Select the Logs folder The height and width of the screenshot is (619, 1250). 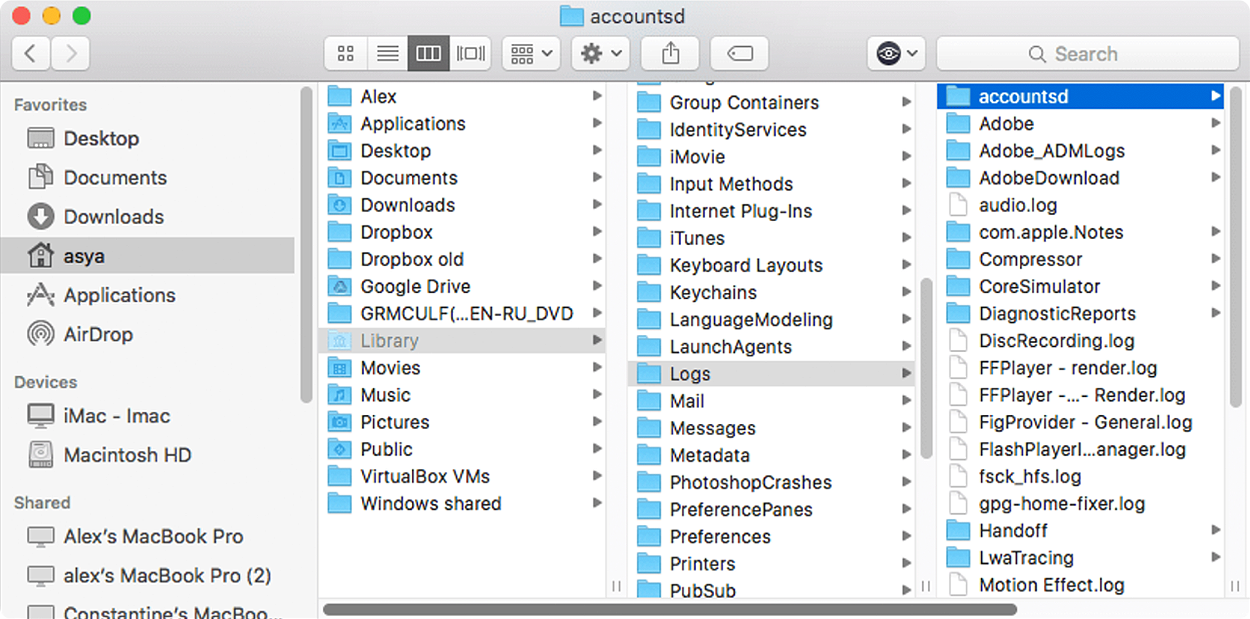coord(773,374)
